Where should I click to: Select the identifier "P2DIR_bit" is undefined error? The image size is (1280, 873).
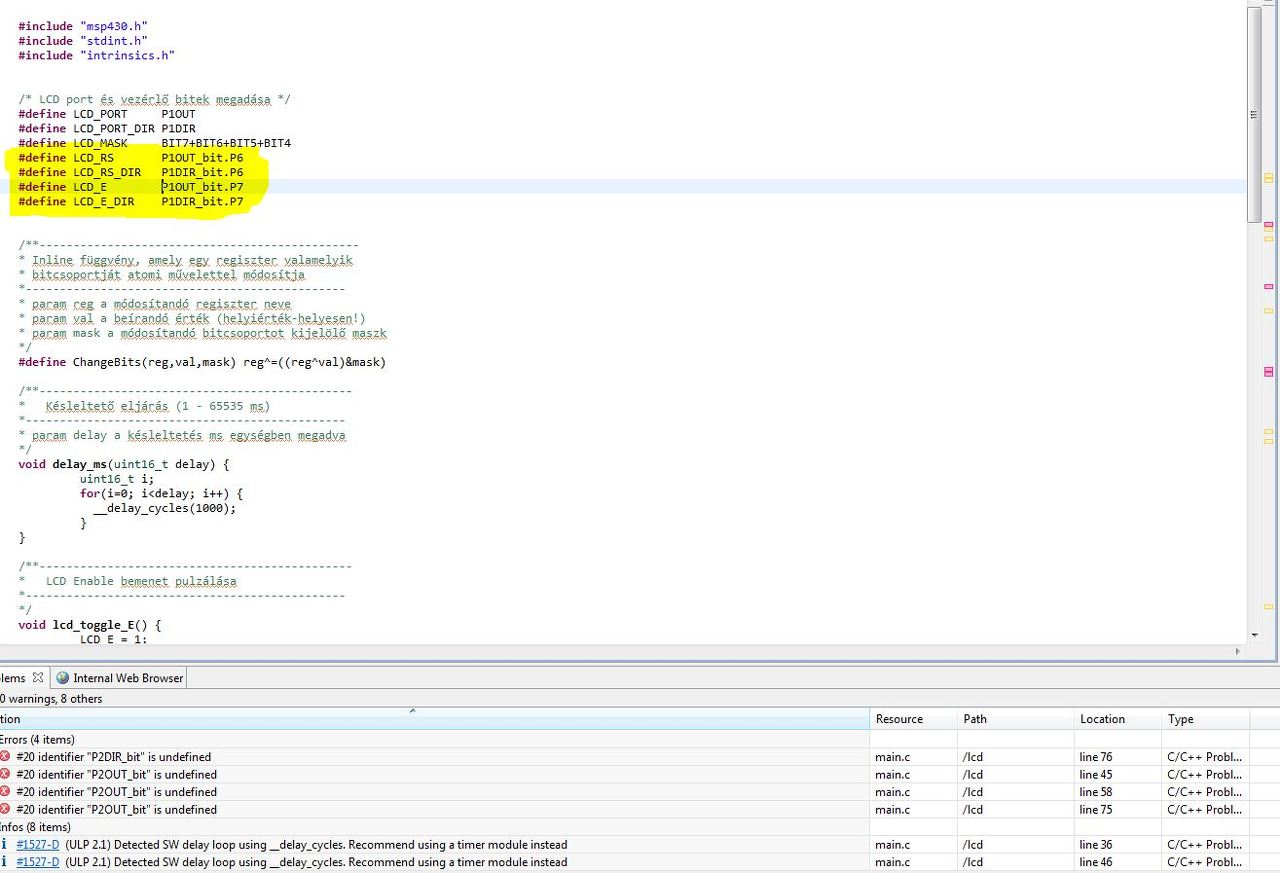(114, 757)
